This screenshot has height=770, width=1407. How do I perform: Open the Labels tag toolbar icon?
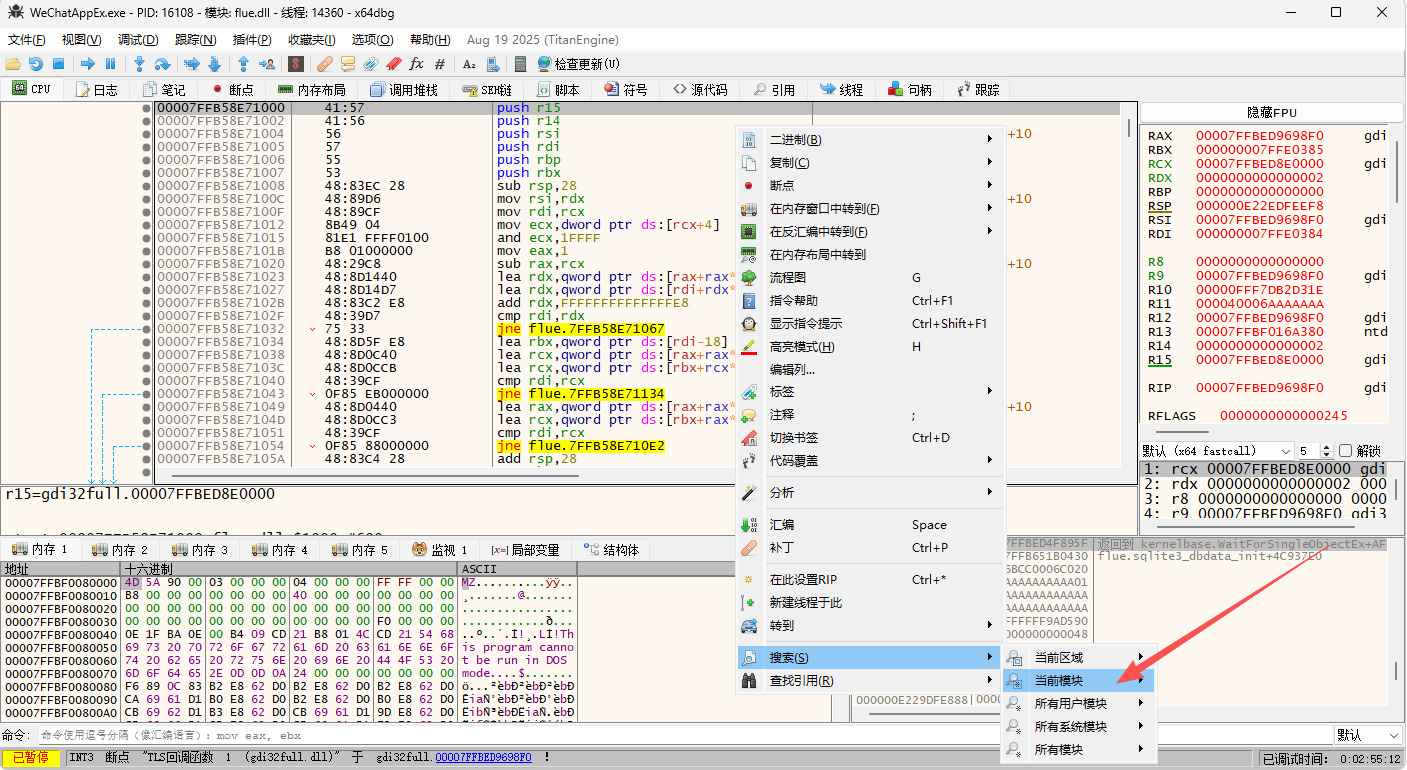370,64
